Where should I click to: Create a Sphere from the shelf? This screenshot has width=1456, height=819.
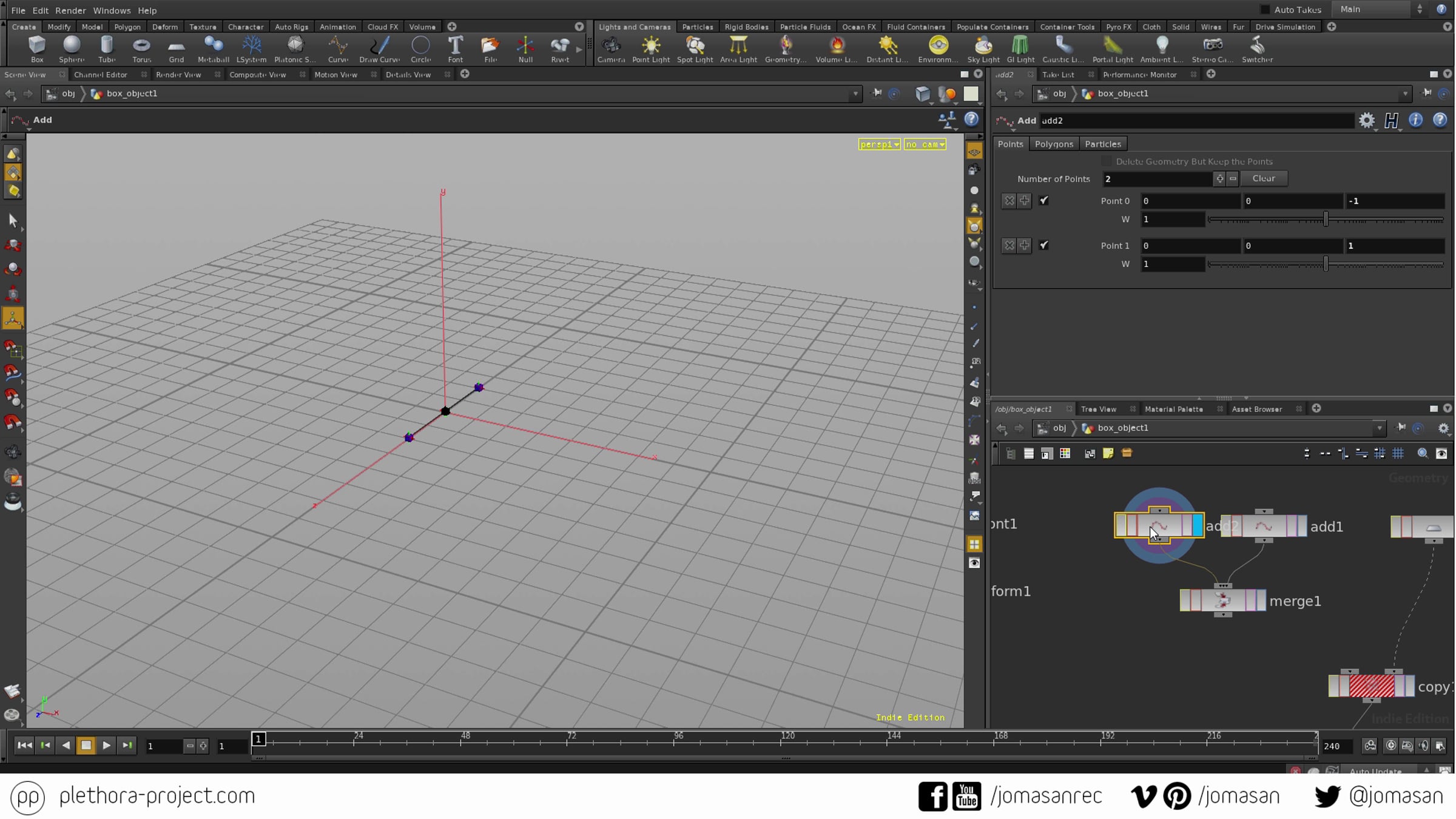click(72, 49)
